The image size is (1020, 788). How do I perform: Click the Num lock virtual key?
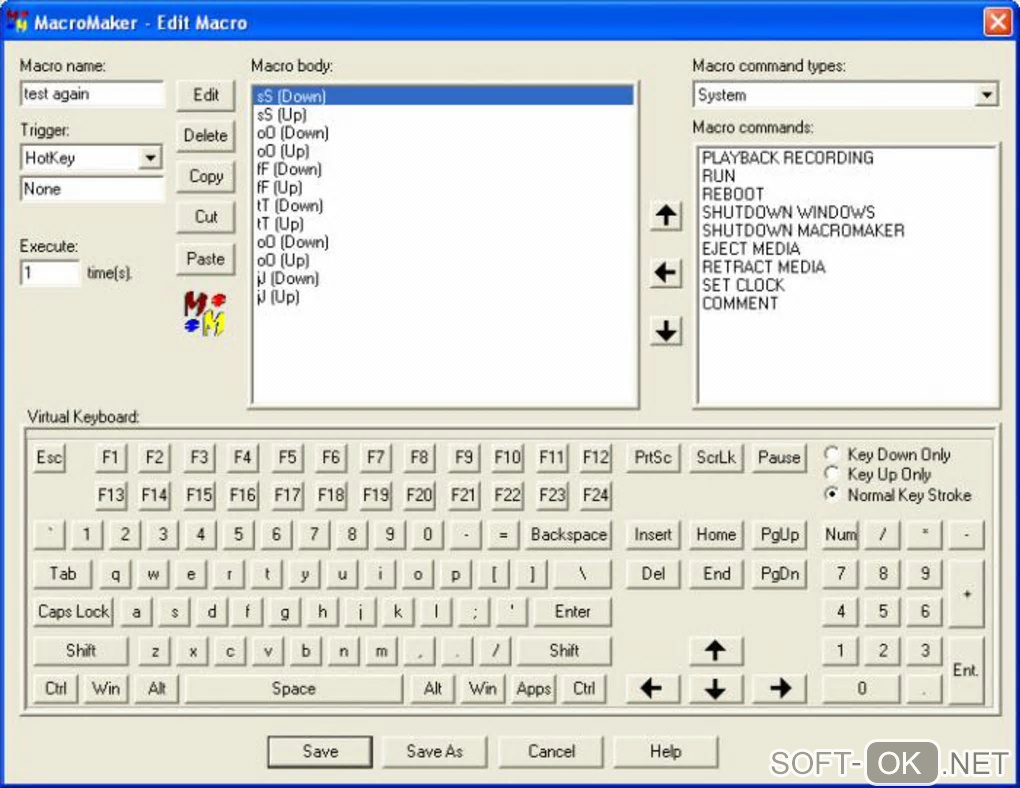click(840, 535)
